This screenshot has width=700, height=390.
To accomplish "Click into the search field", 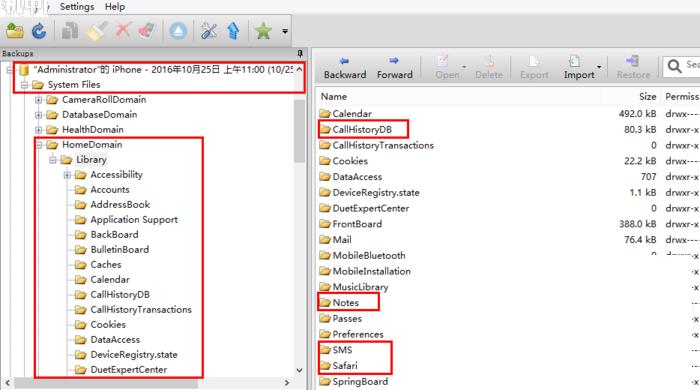I will point(682,66).
